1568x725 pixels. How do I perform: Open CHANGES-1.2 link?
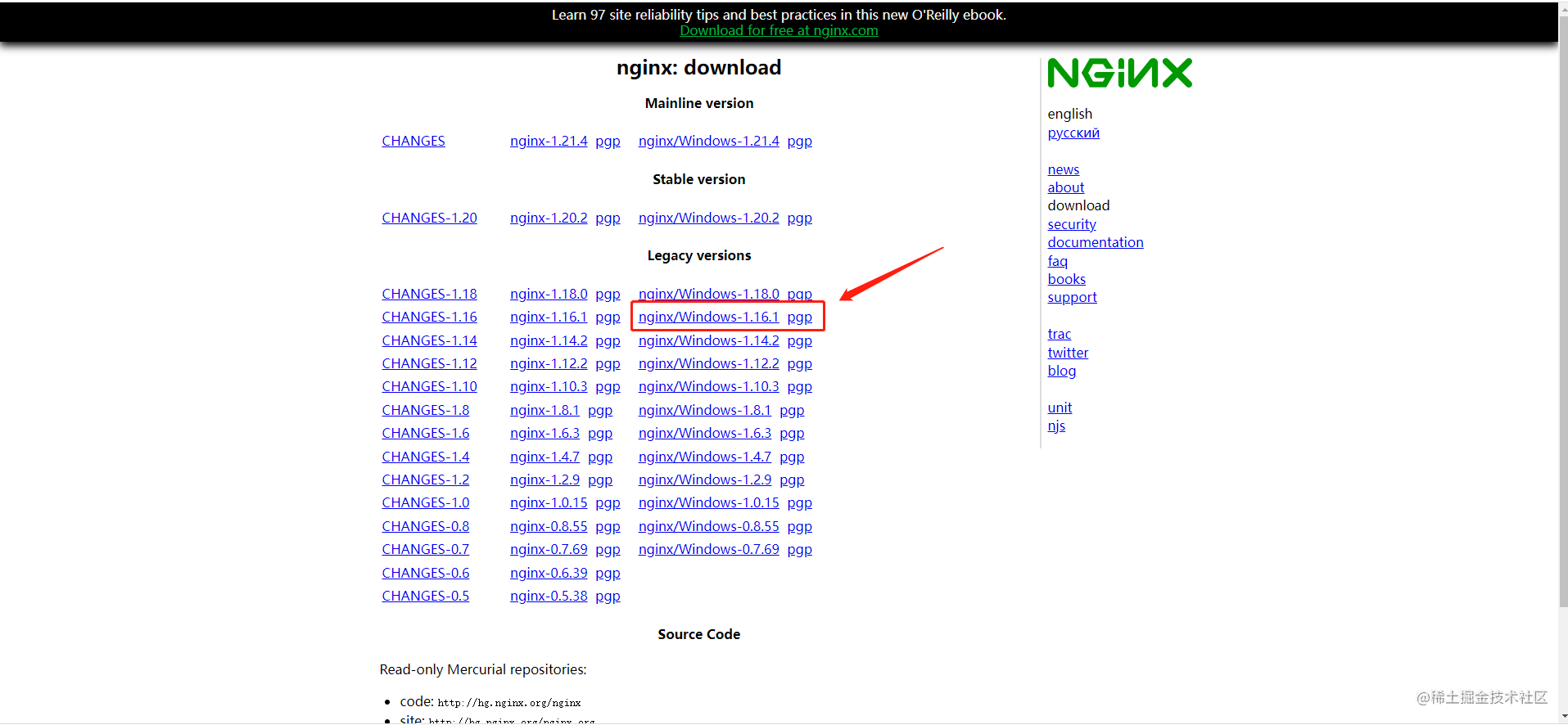tap(426, 480)
